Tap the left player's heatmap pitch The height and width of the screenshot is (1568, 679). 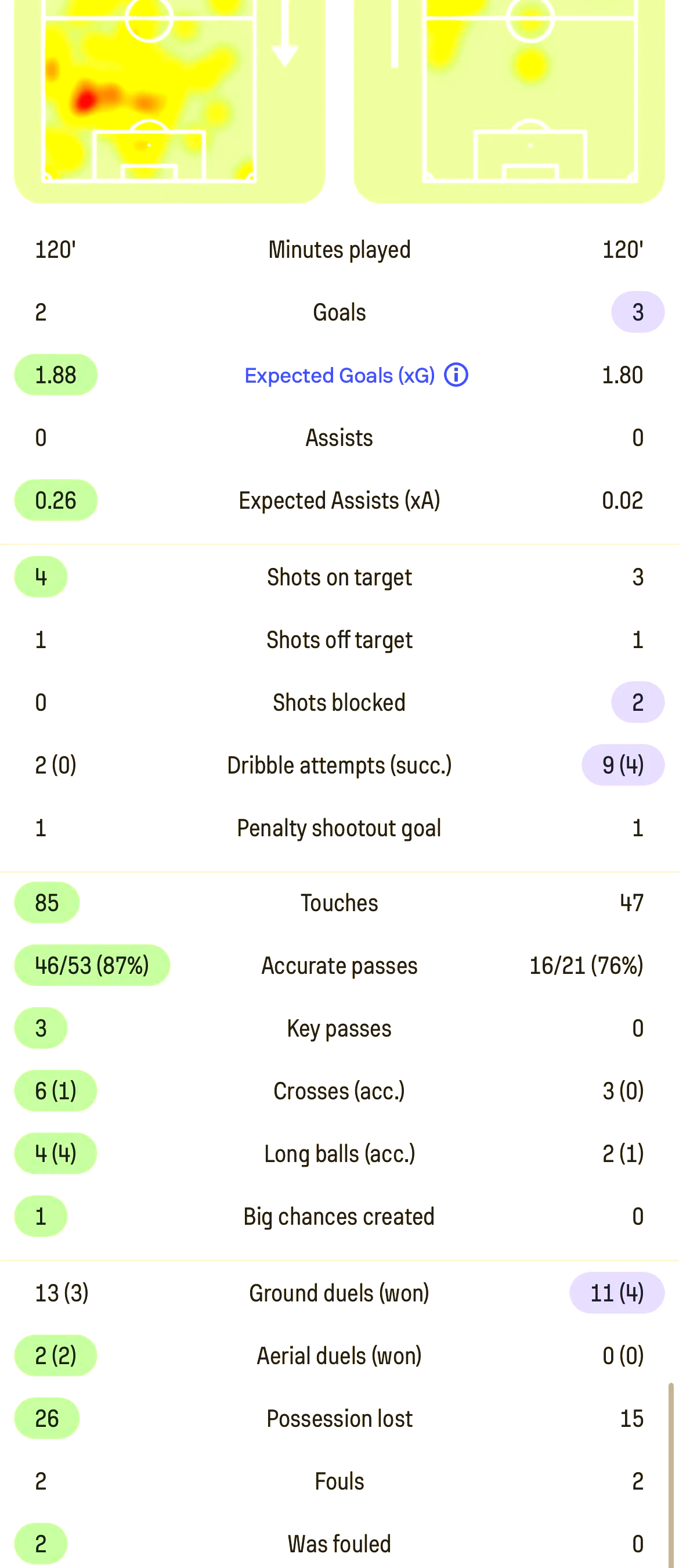click(x=149, y=91)
